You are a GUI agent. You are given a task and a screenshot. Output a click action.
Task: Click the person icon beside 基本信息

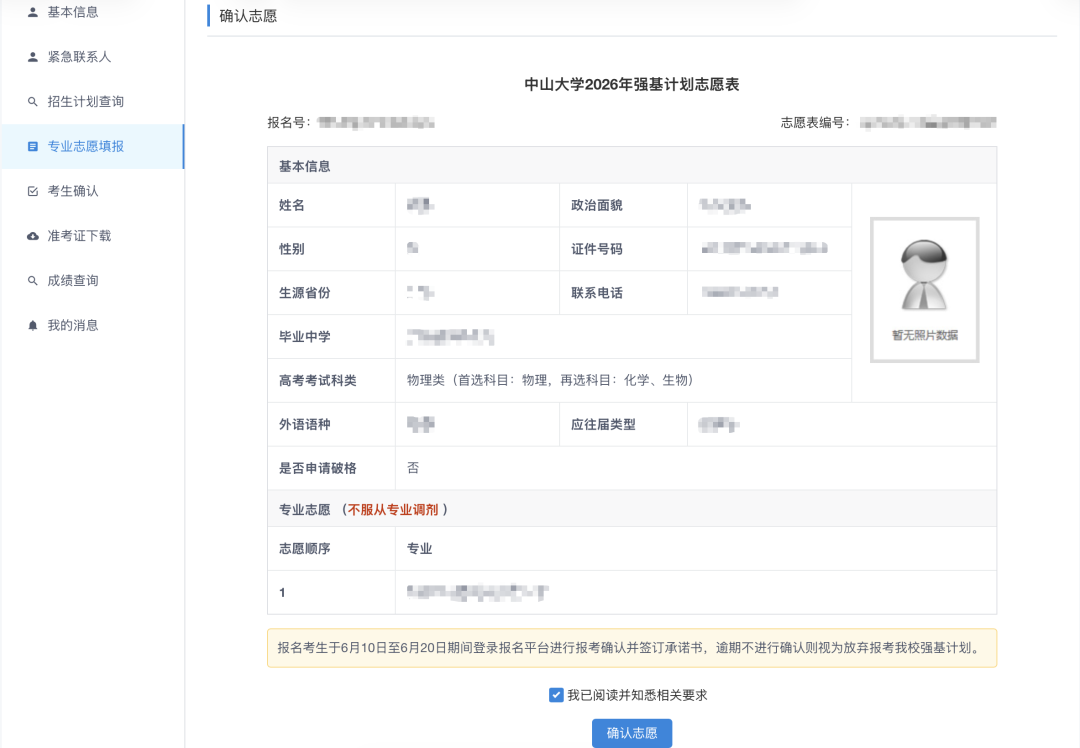[31, 12]
